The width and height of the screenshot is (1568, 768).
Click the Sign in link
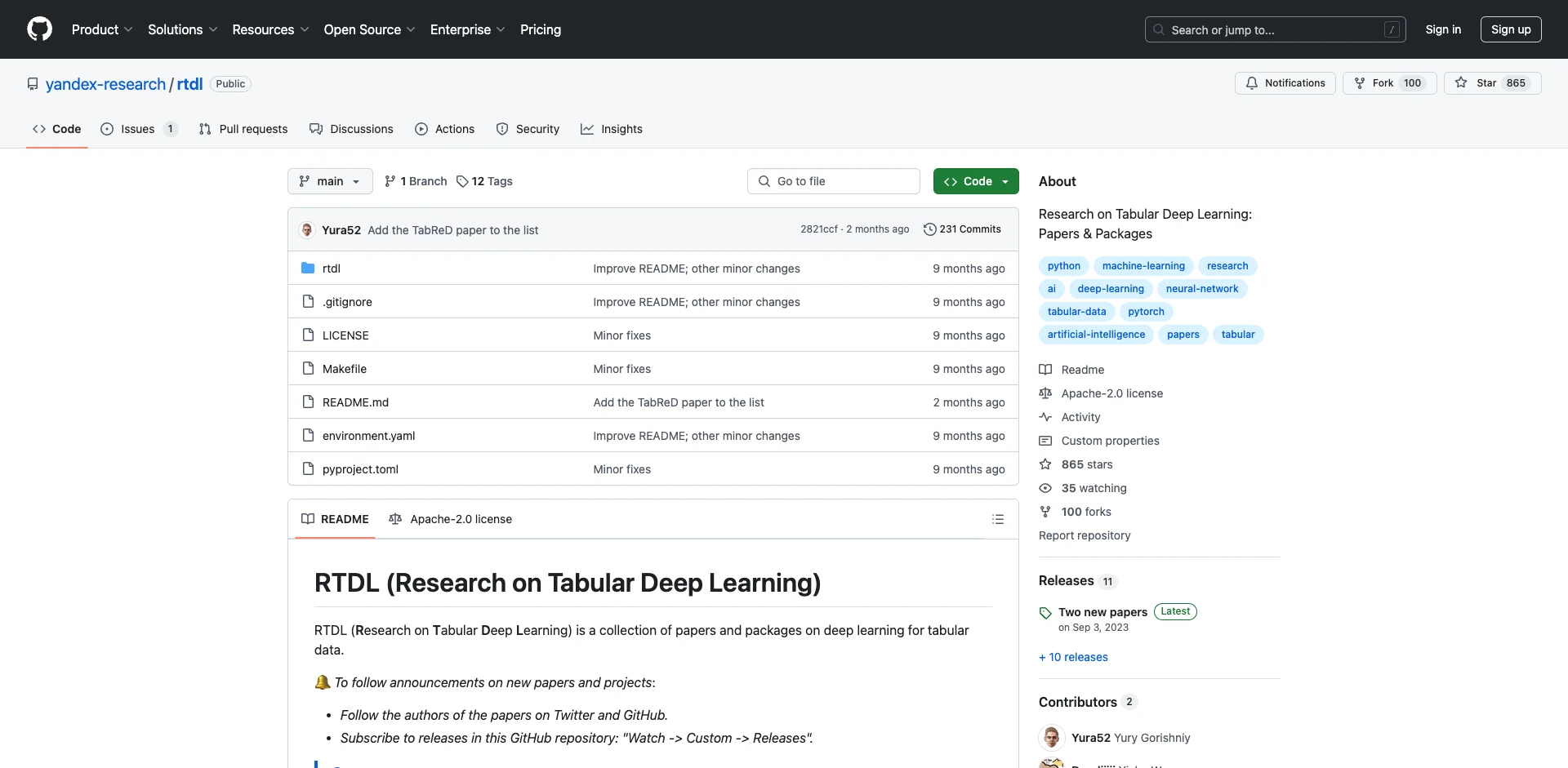(x=1443, y=29)
